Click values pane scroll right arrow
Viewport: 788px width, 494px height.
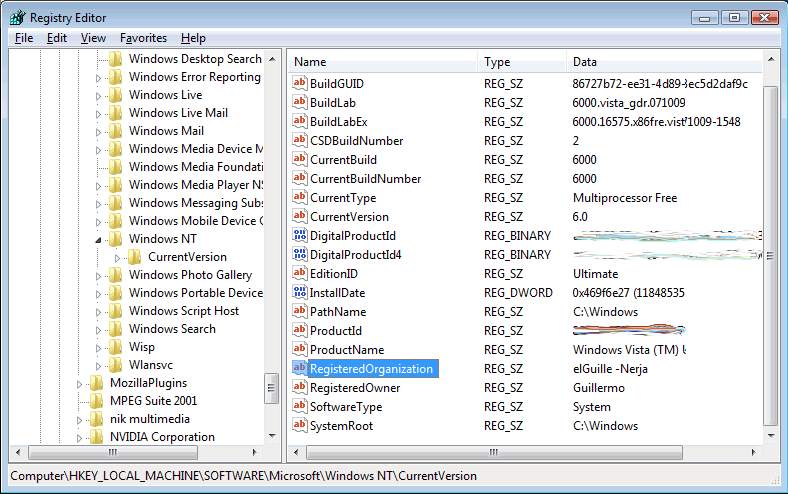(x=753, y=452)
